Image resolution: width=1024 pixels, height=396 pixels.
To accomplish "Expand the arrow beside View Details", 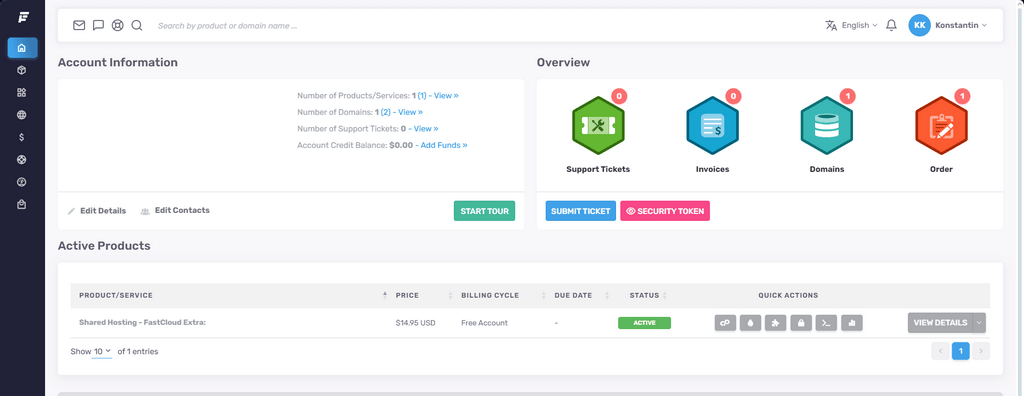I will [x=979, y=323].
